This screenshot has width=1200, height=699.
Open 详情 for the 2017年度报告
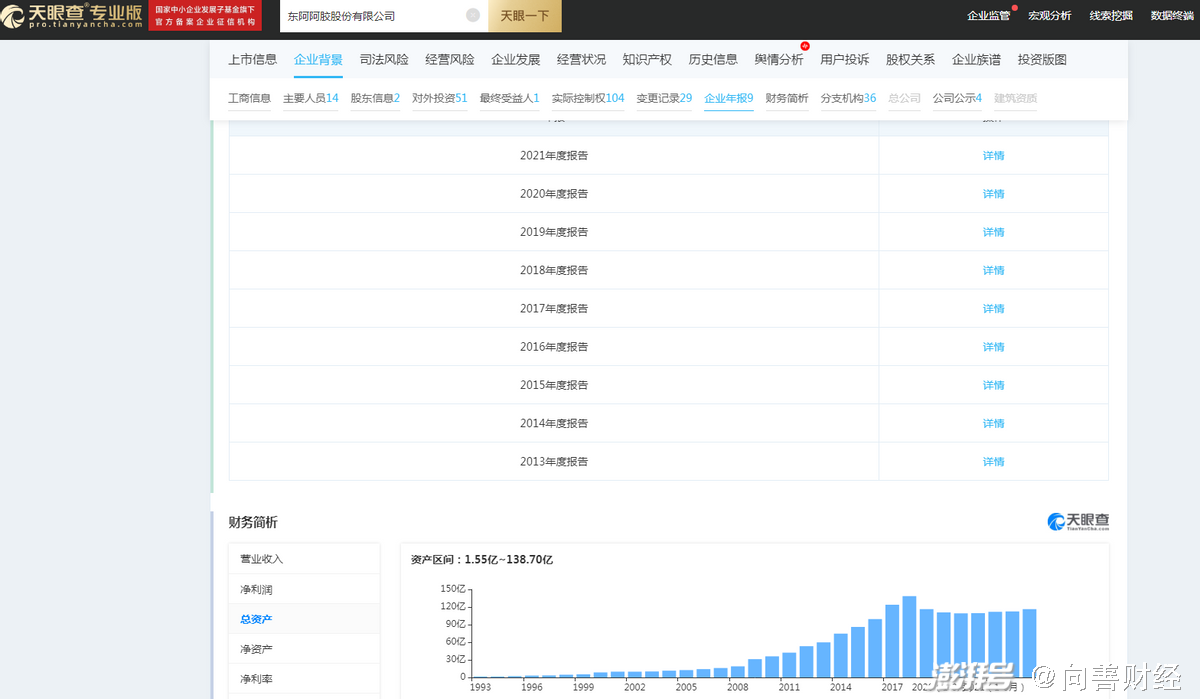[993, 308]
